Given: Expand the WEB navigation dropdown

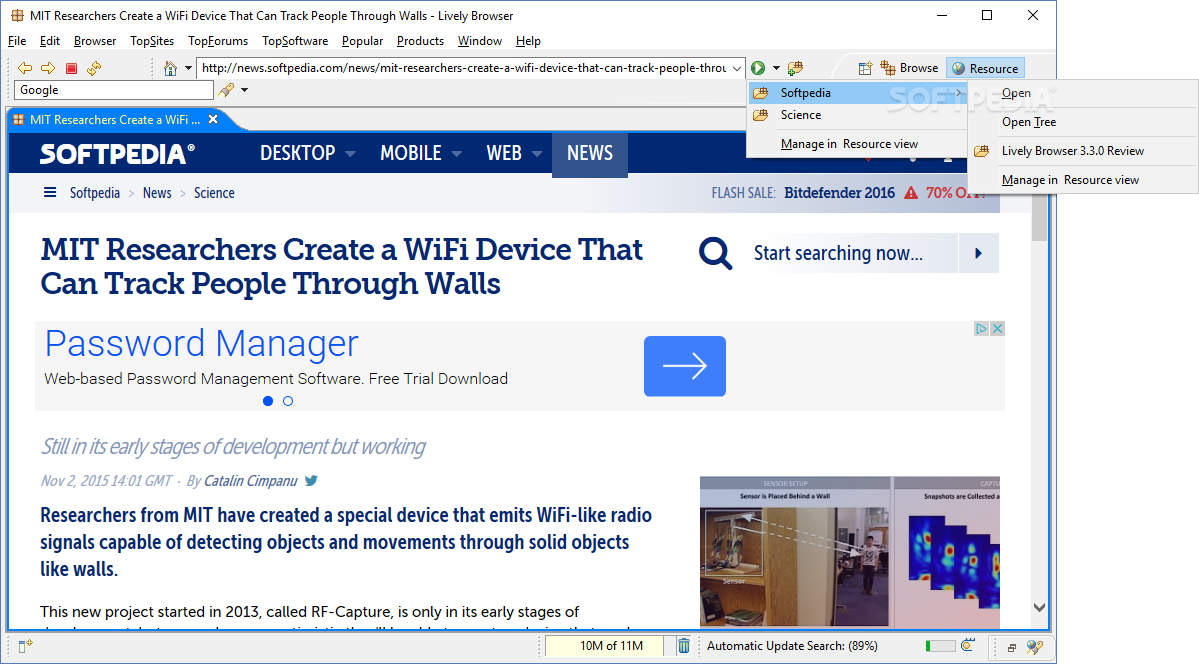Looking at the screenshot, I should click(x=537, y=154).
